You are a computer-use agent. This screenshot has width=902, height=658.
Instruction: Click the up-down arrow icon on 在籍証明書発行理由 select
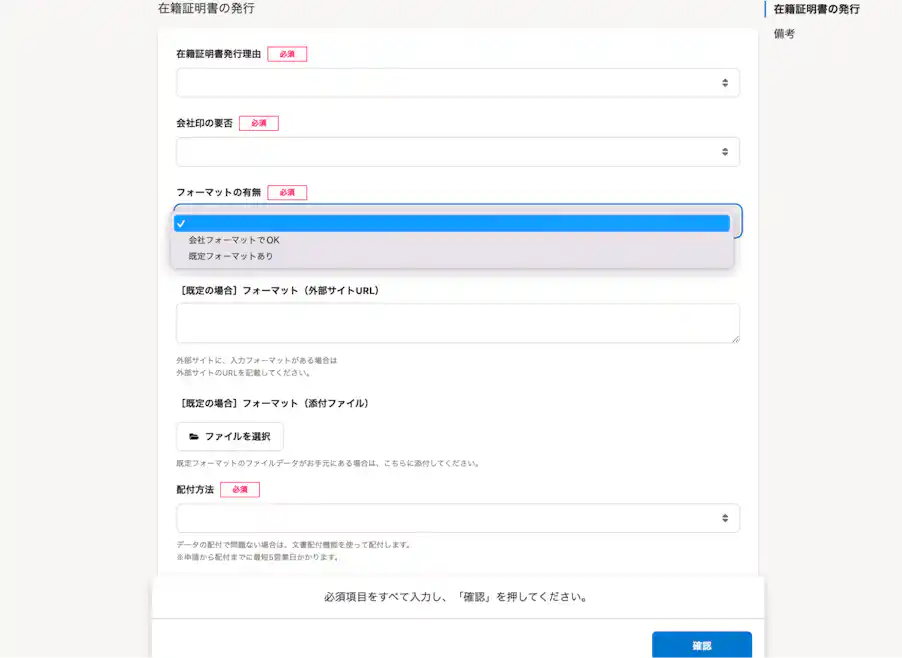726,81
